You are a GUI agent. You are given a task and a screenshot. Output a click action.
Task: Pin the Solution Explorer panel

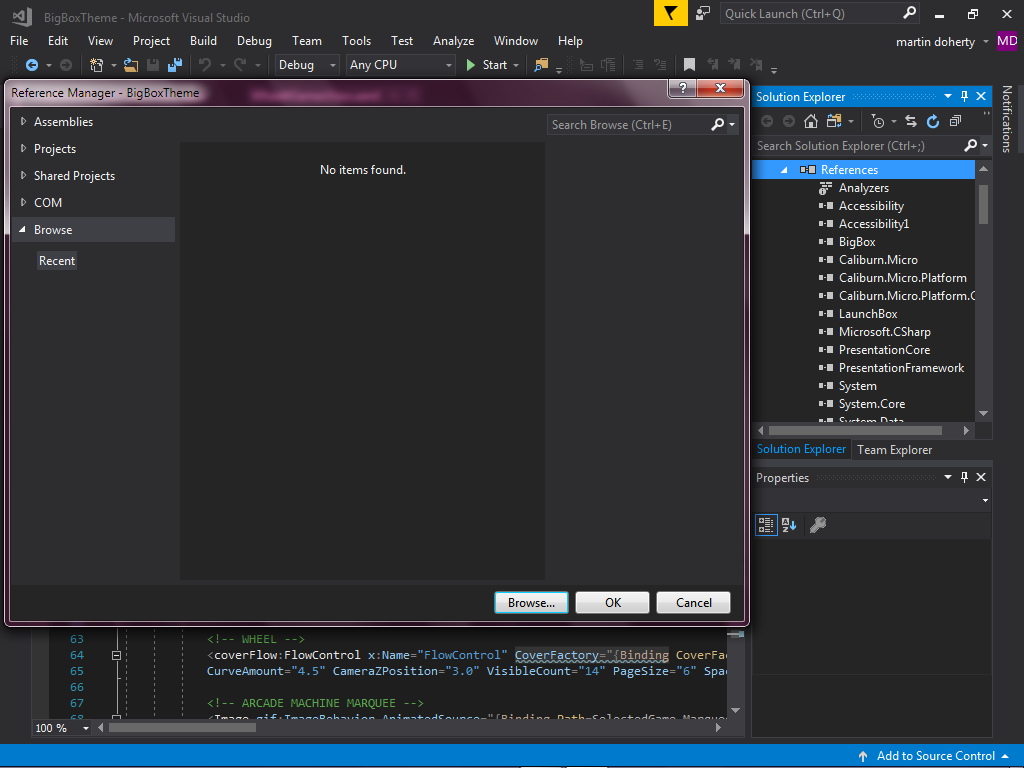pyautogui.click(x=965, y=97)
